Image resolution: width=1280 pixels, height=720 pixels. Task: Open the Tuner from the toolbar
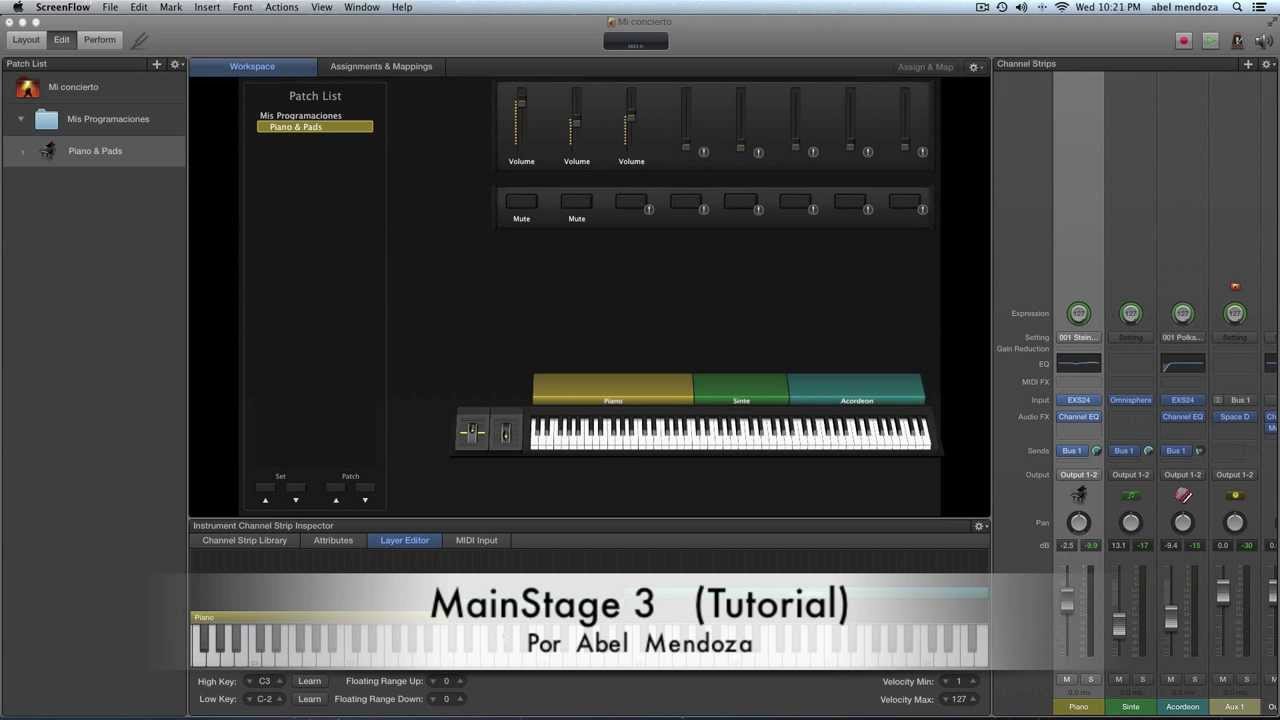tap(1238, 41)
